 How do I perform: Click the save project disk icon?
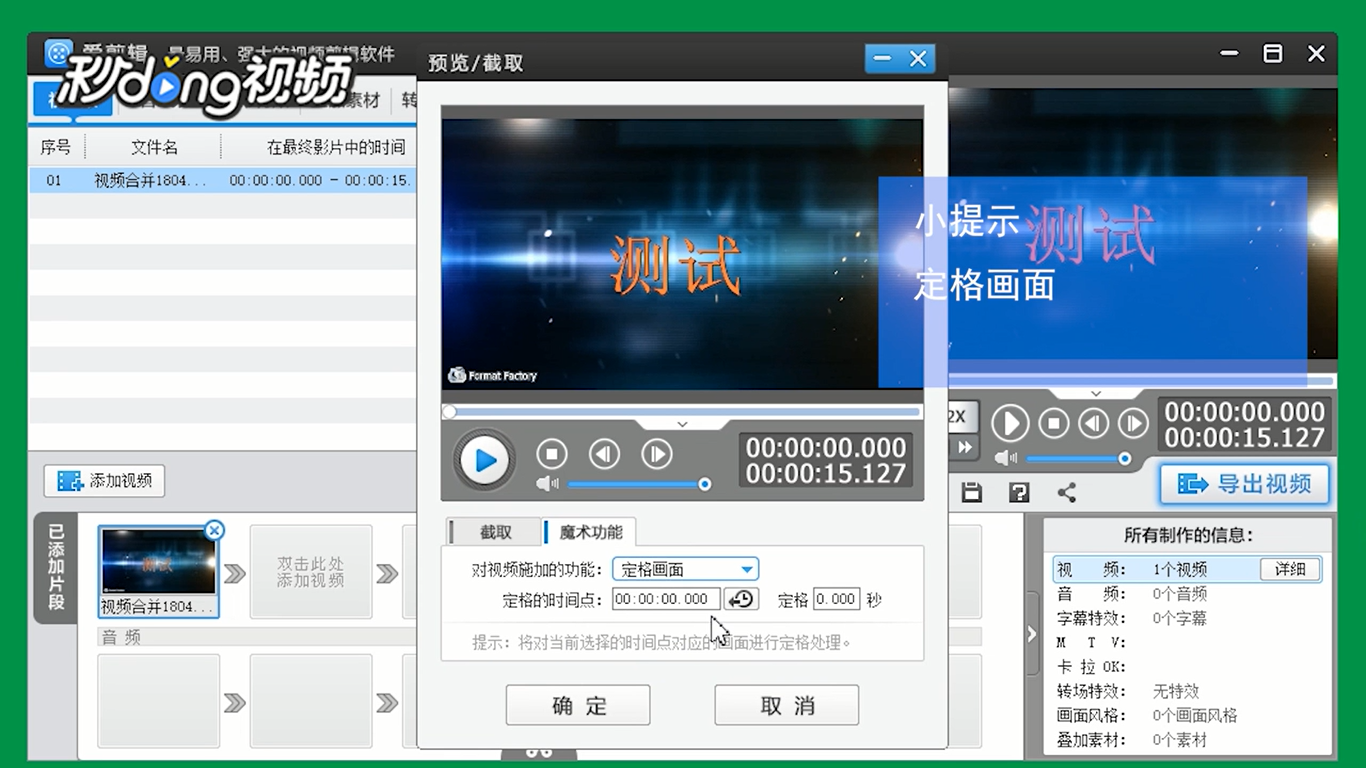tap(971, 492)
